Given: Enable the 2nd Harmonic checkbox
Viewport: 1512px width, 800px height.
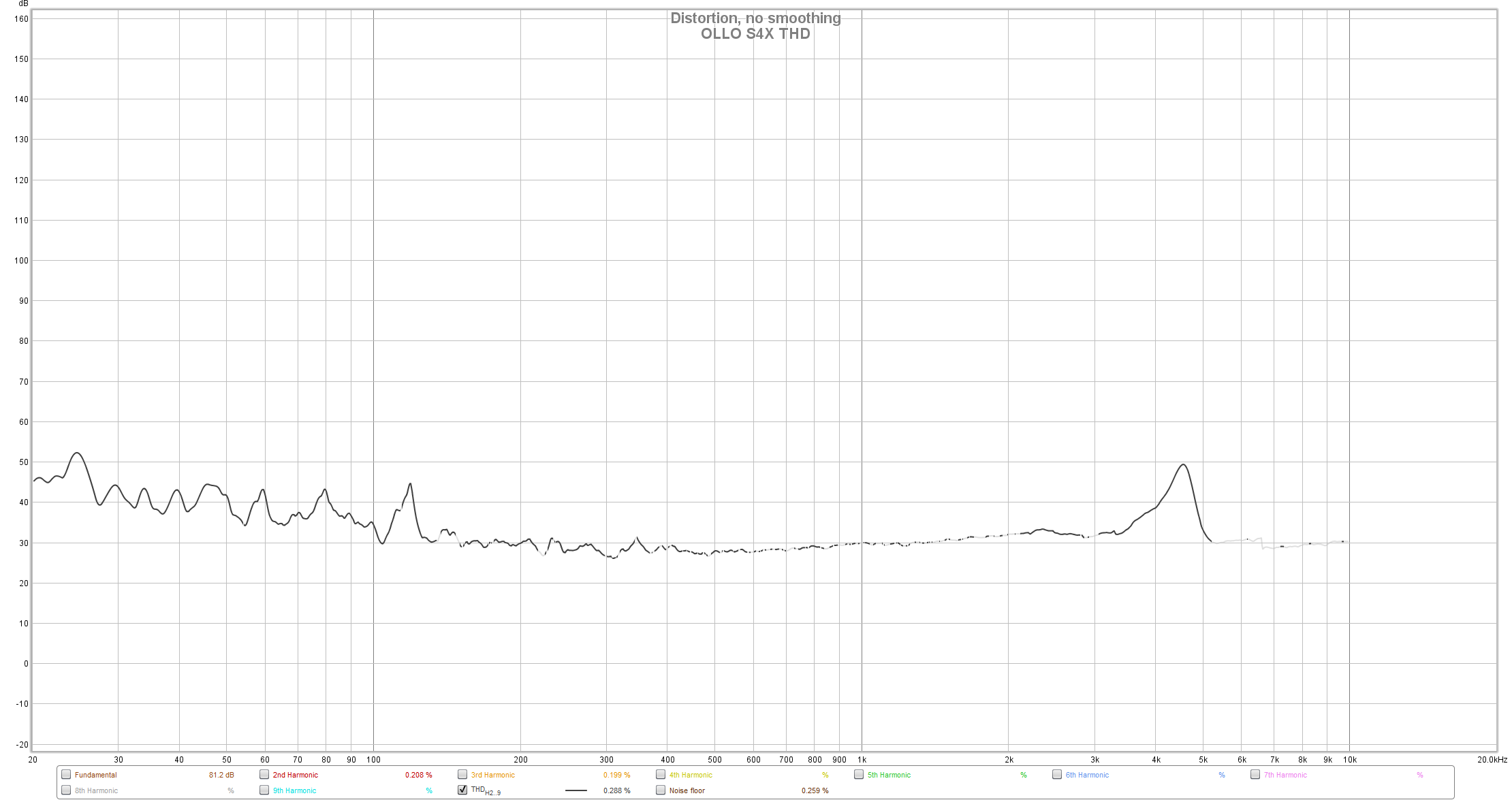Looking at the screenshot, I should click(264, 774).
